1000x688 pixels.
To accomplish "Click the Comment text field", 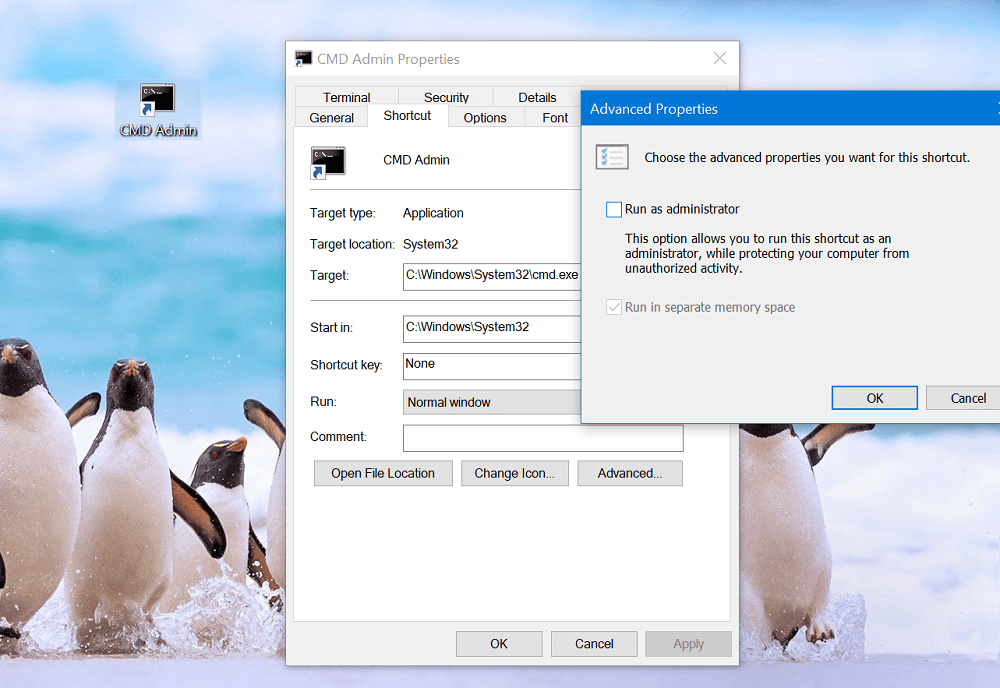I will click(543, 438).
